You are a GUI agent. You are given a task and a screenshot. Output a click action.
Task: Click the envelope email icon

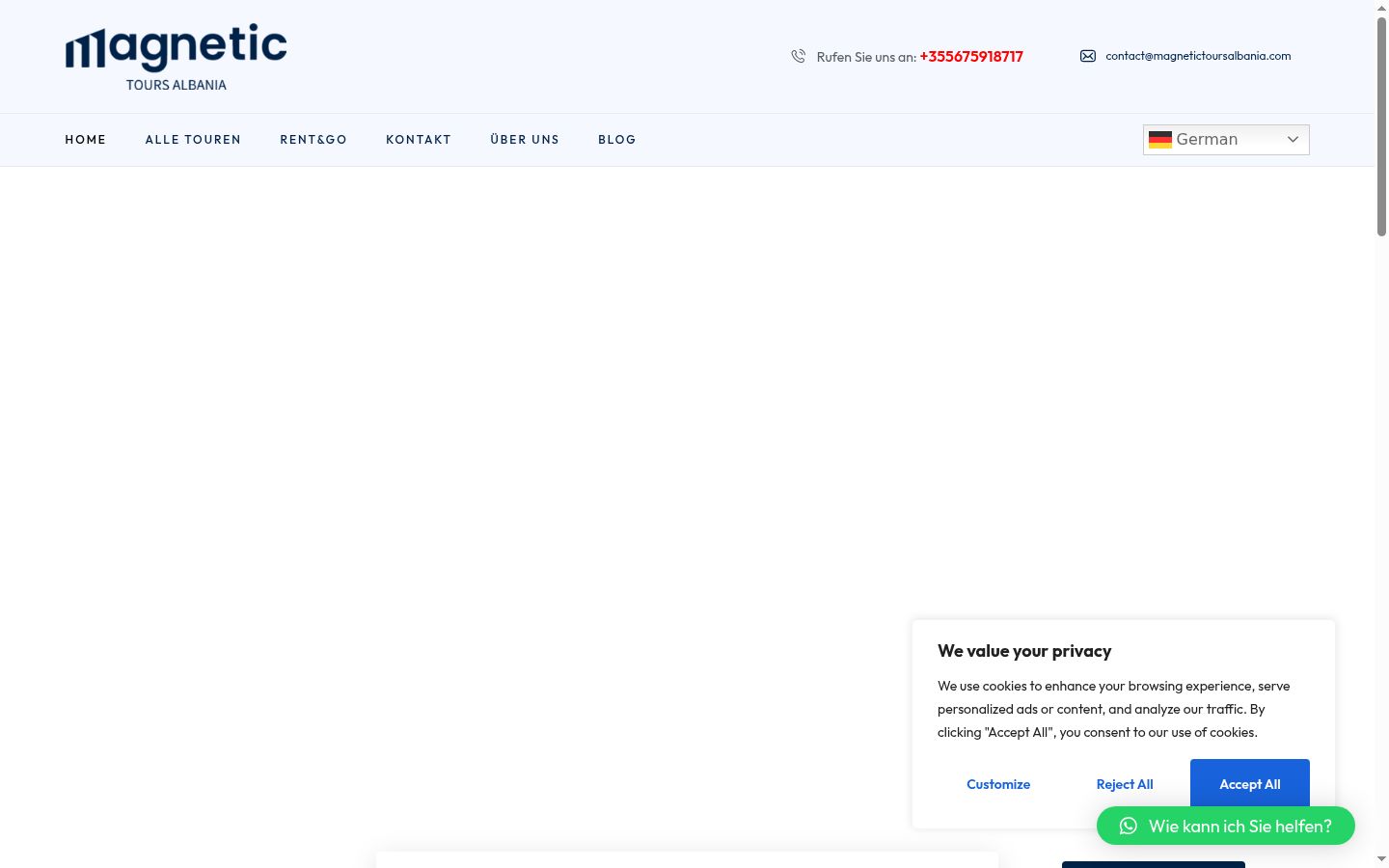point(1087,56)
